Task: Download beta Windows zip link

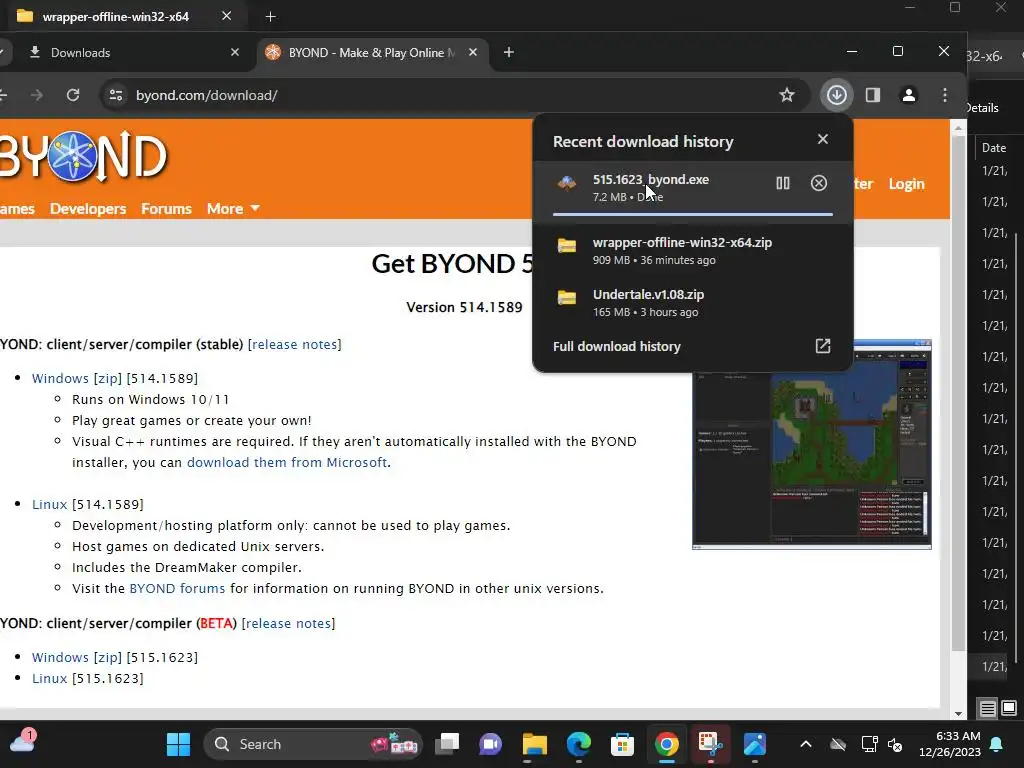Action: [x=108, y=657]
